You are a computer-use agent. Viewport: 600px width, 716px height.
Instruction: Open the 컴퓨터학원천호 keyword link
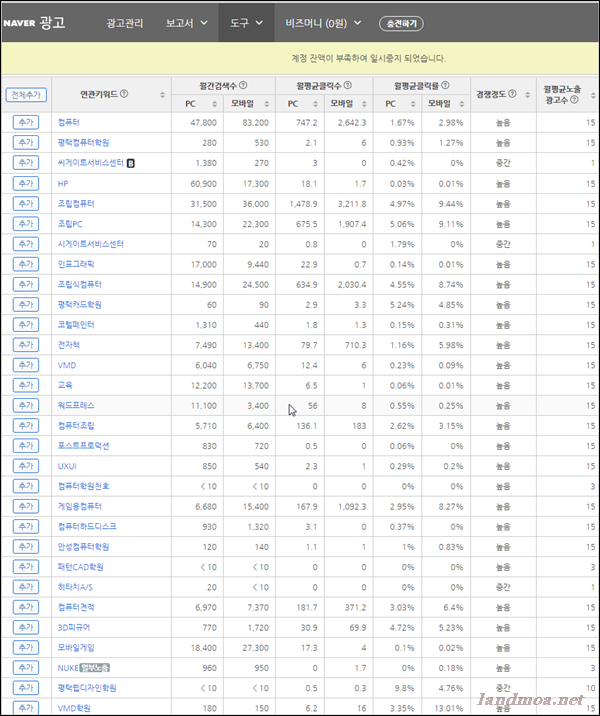click(x=83, y=486)
